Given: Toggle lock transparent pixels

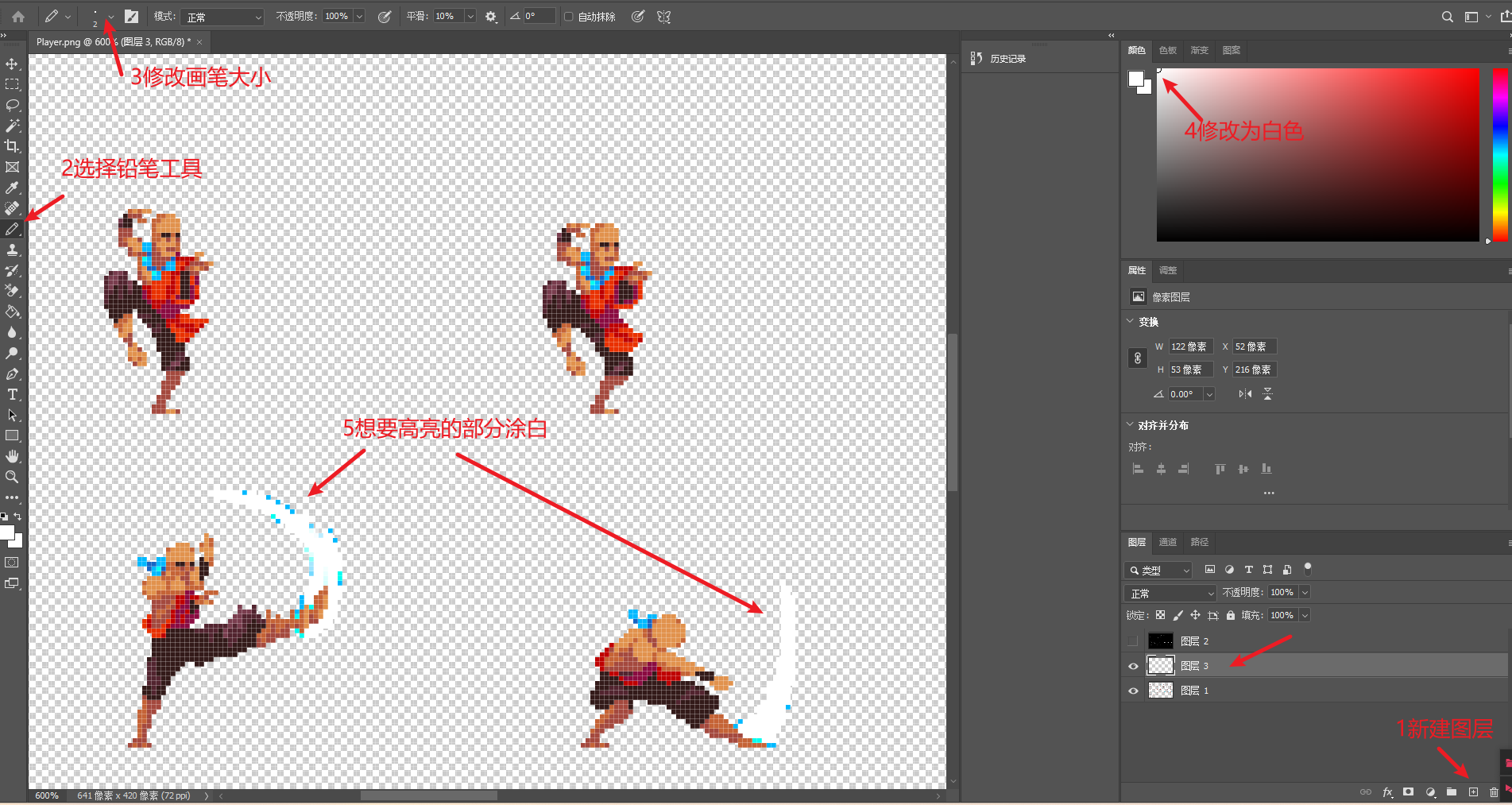Looking at the screenshot, I should [x=1161, y=615].
